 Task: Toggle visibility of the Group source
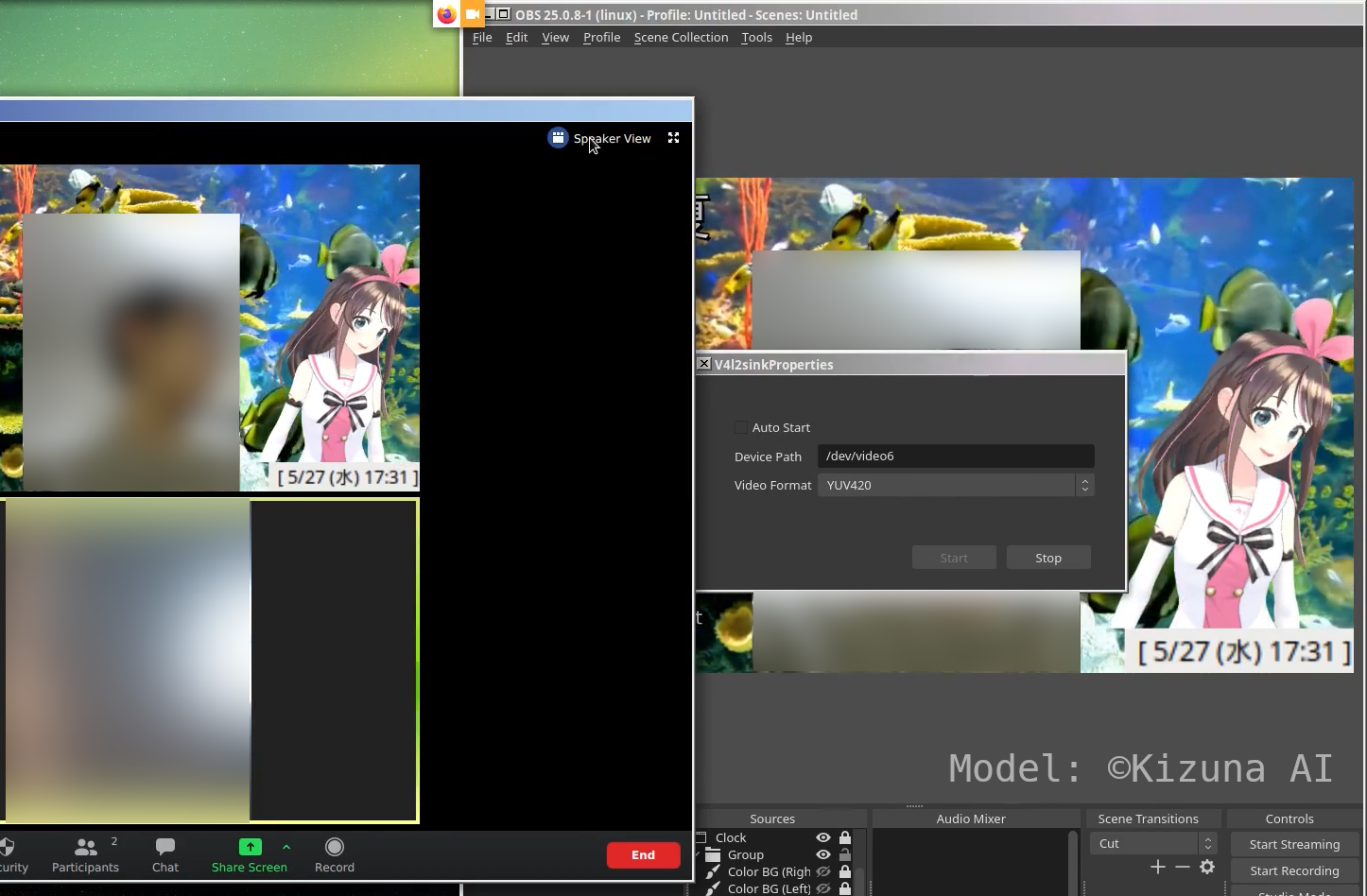tap(823, 854)
